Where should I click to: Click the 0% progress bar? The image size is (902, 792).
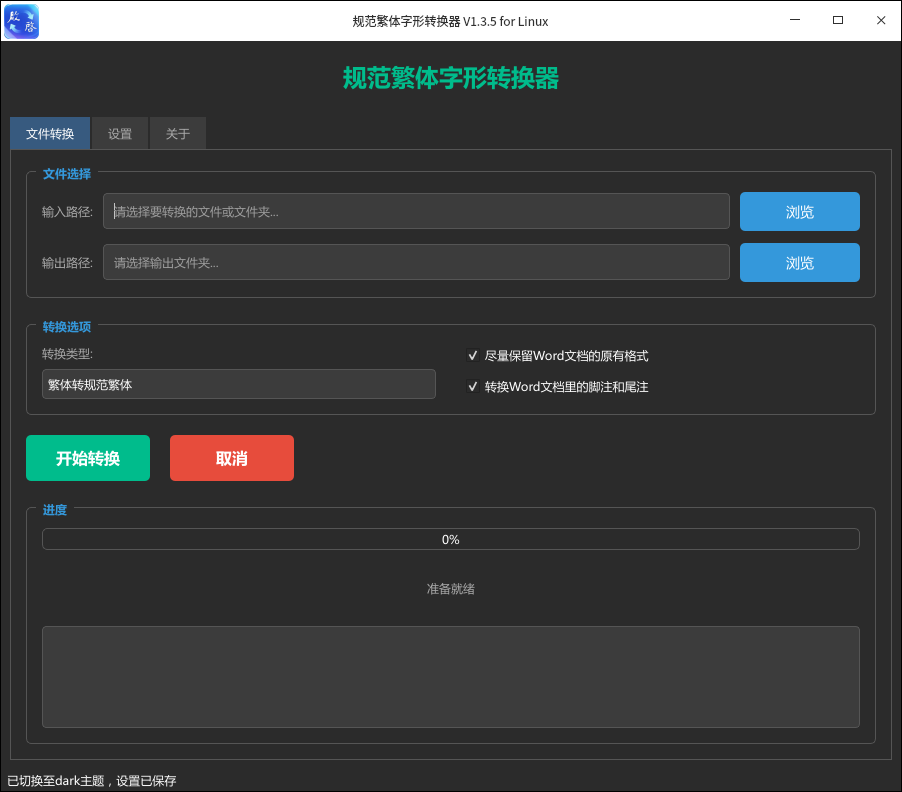point(451,540)
